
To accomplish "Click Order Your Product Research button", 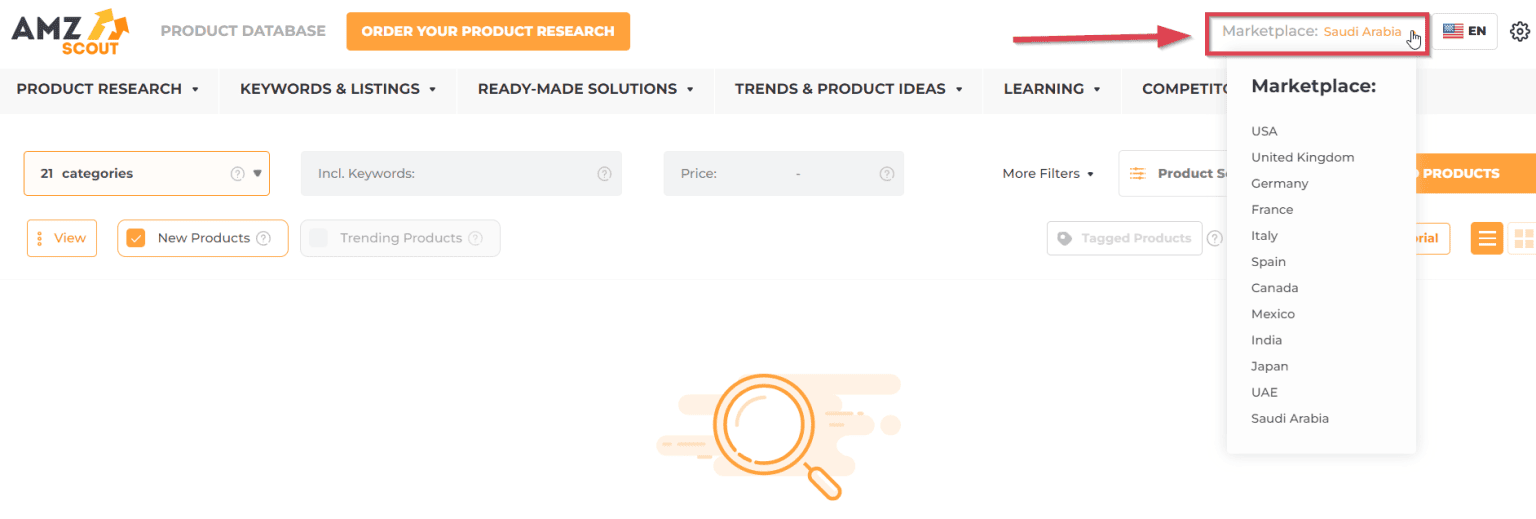I will click(x=488, y=31).
